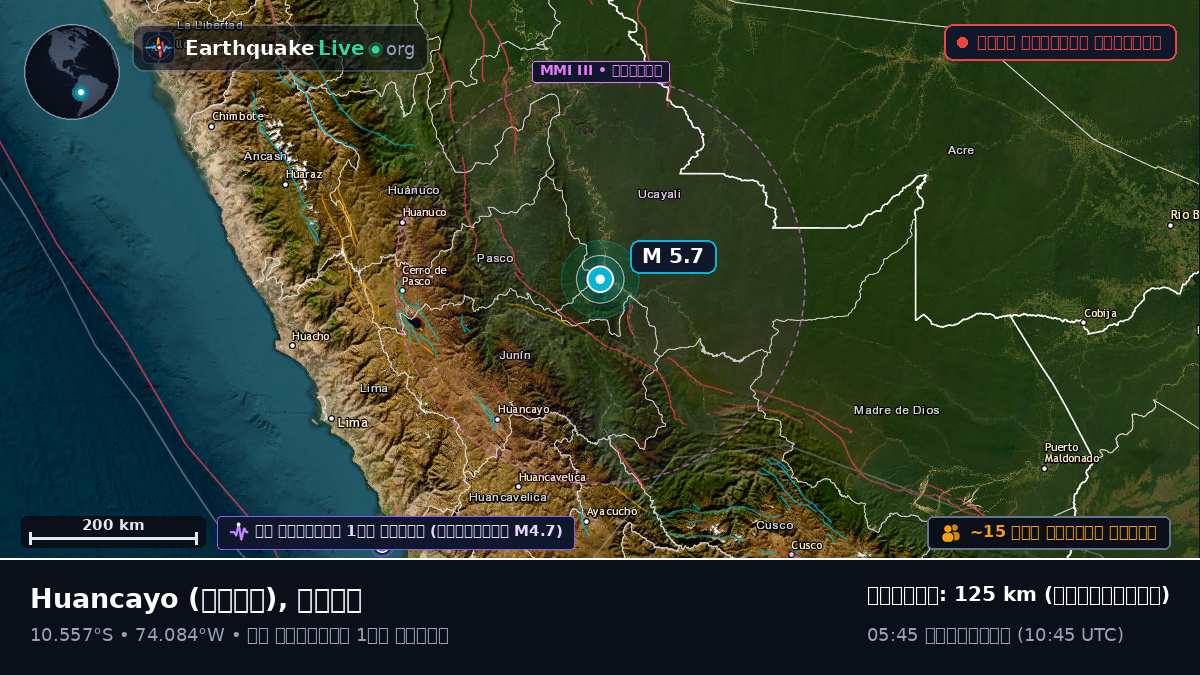Viewport: 1200px width, 675px height.
Task: Click the MMI III intensity label
Action: (x=601, y=71)
